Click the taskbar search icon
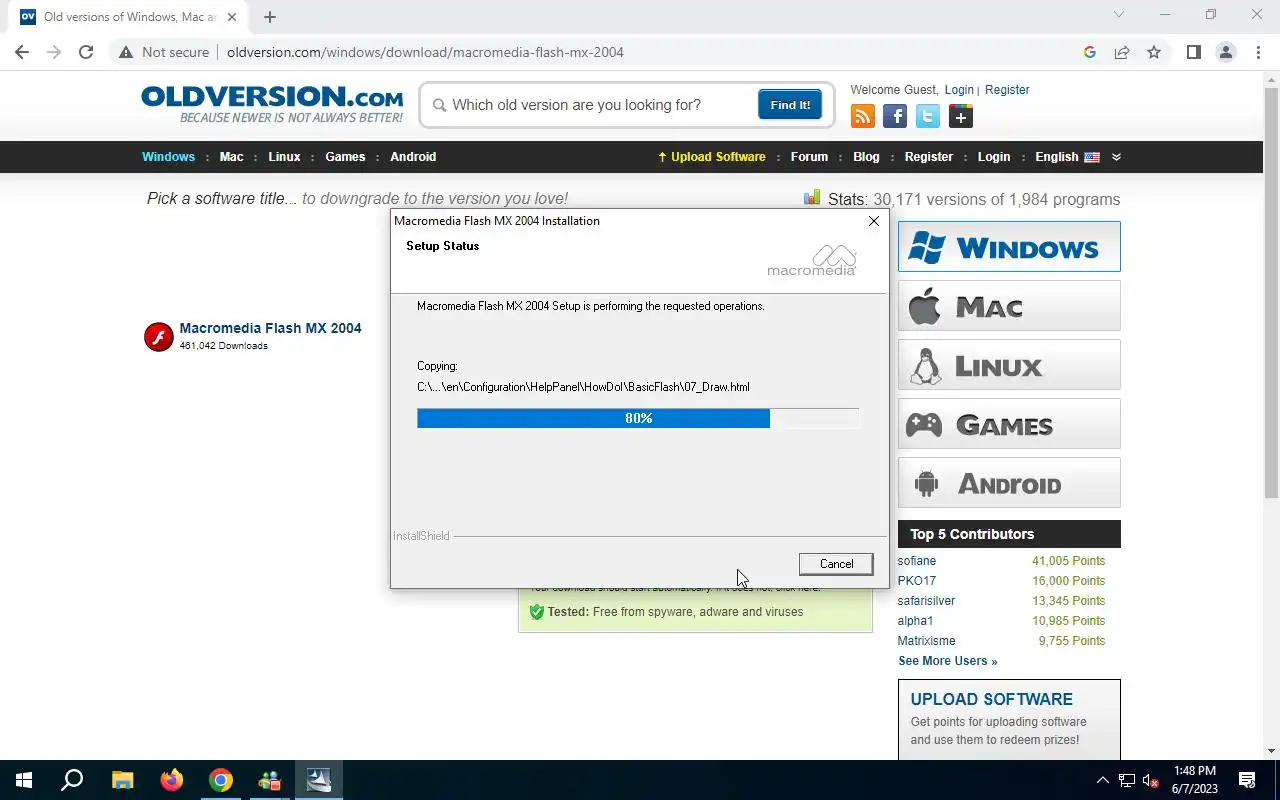The image size is (1280, 800). pyautogui.click(x=72, y=780)
